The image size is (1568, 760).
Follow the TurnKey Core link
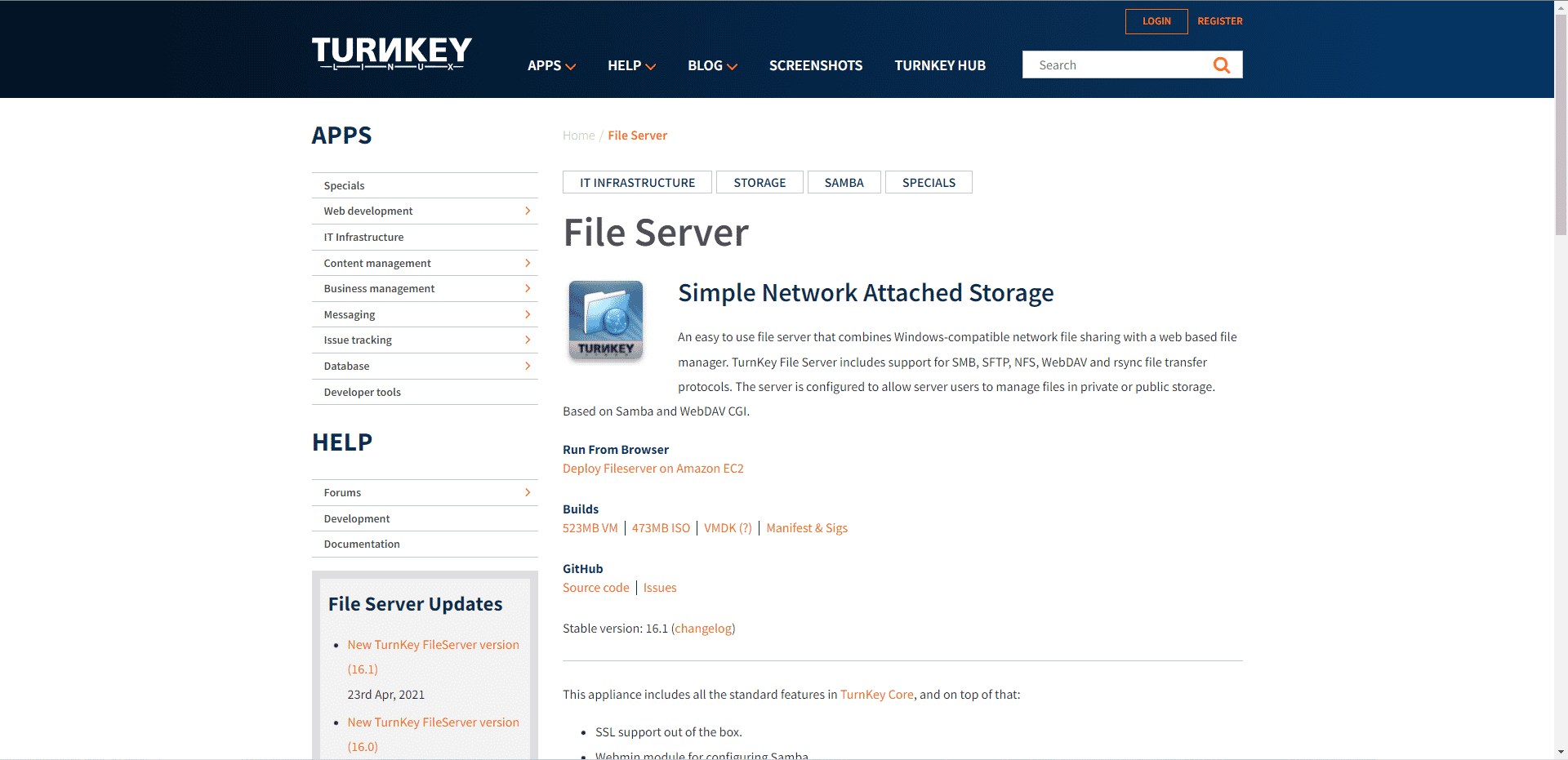(x=877, y=695)
